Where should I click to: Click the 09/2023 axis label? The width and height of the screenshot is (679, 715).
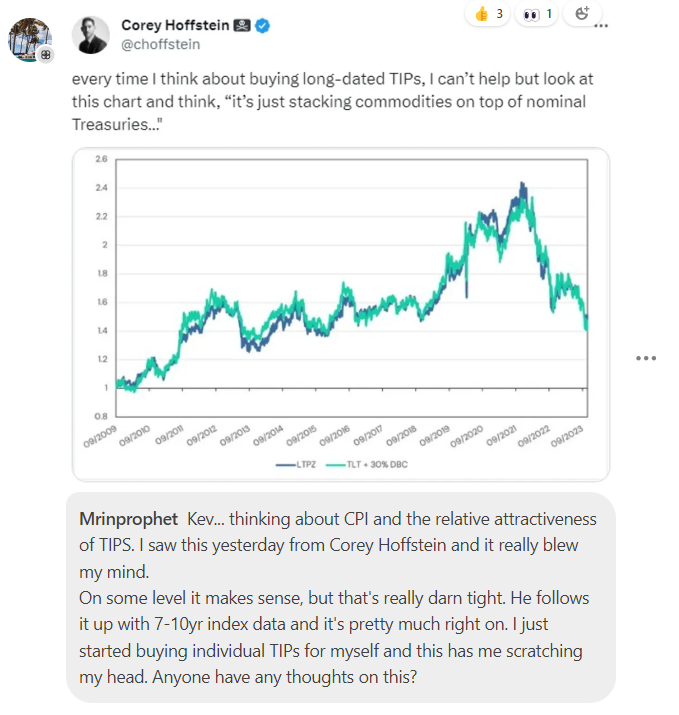click(567, 436)
